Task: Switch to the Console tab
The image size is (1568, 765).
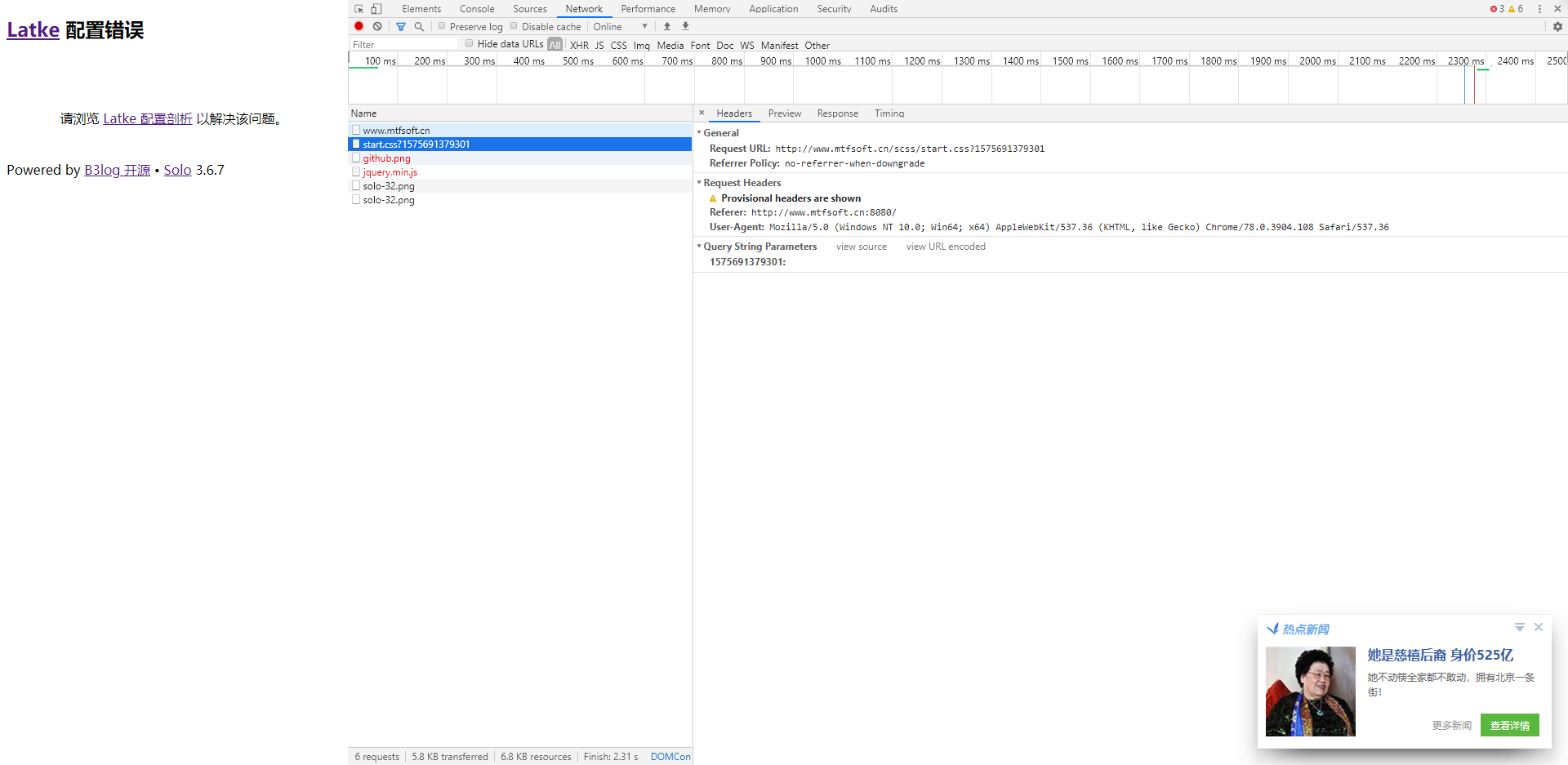Action: [x=477, y=9]
